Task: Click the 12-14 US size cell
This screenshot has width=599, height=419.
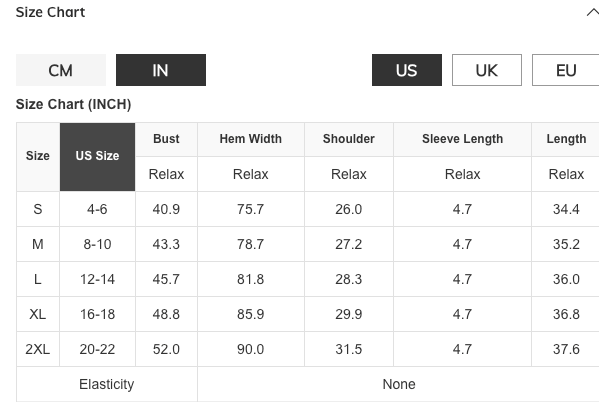Action: click(97, 279)
